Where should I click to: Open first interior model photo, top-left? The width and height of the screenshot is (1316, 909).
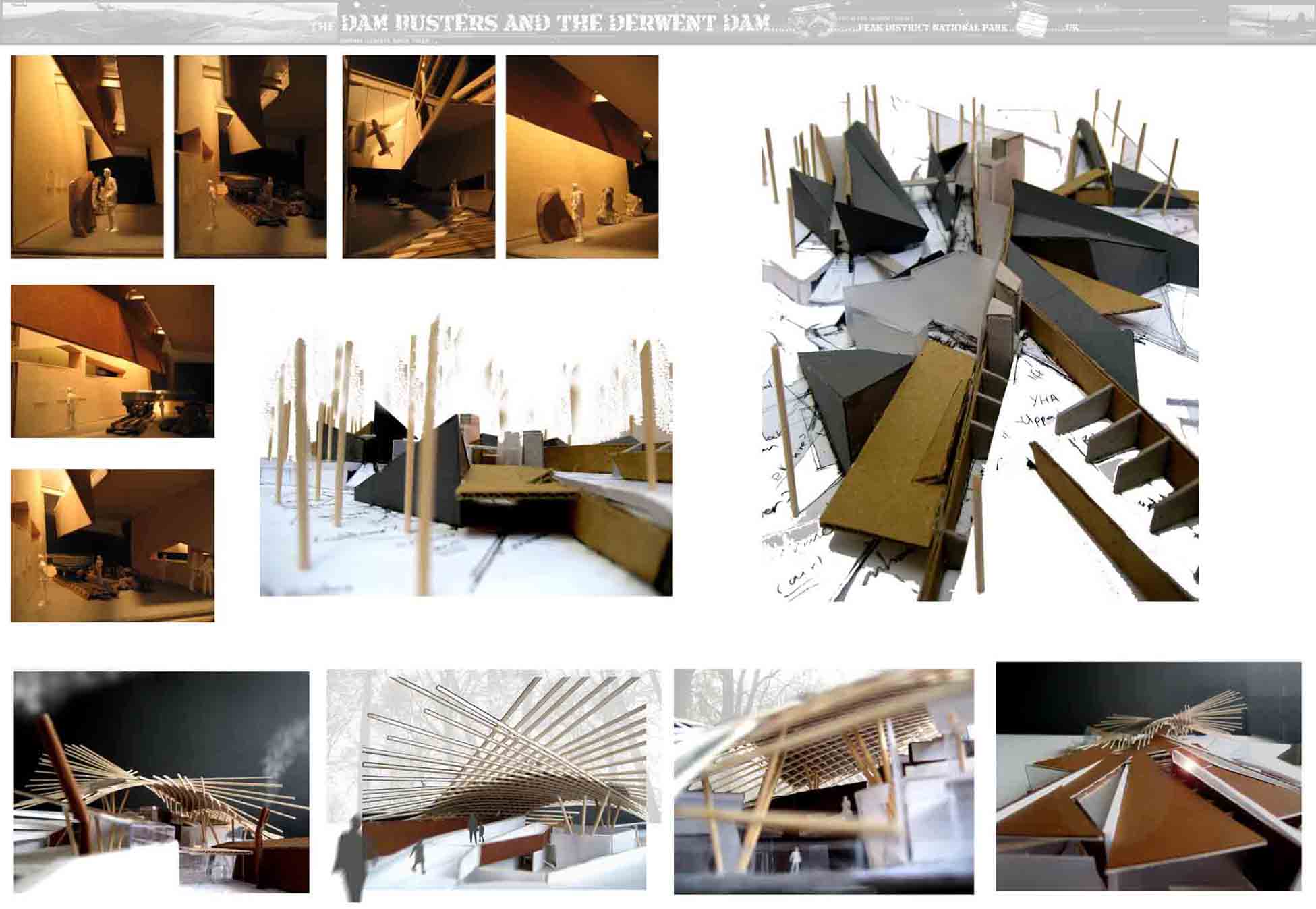click(x=87, y=157)
